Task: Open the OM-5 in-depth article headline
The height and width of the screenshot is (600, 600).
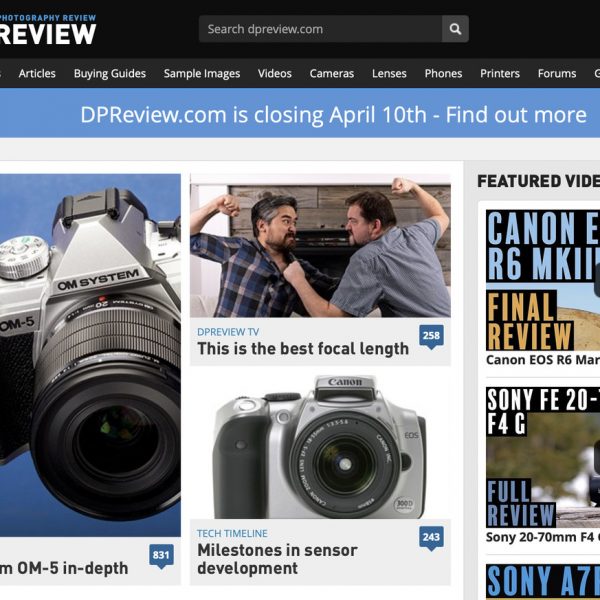Action: point(64,568)
